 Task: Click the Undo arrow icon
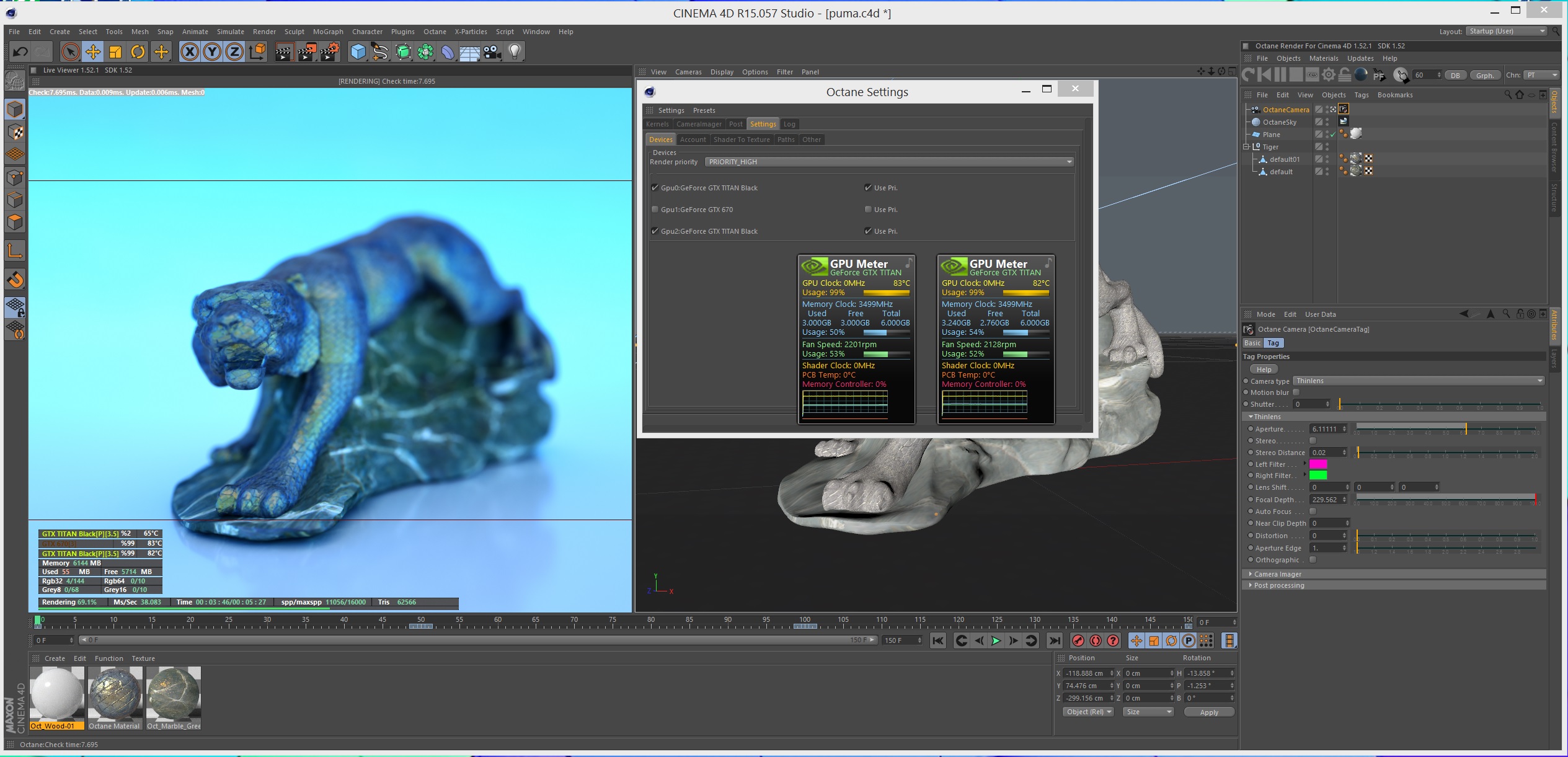pyautogui.click(x=20, y=52)
